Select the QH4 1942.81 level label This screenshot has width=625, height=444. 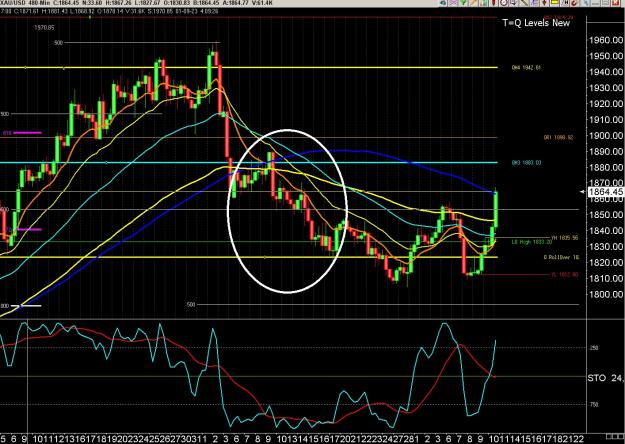point(526,68)
